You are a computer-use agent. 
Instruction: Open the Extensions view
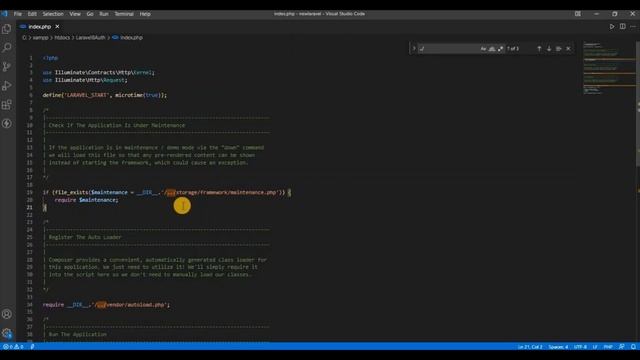point(7,104)
